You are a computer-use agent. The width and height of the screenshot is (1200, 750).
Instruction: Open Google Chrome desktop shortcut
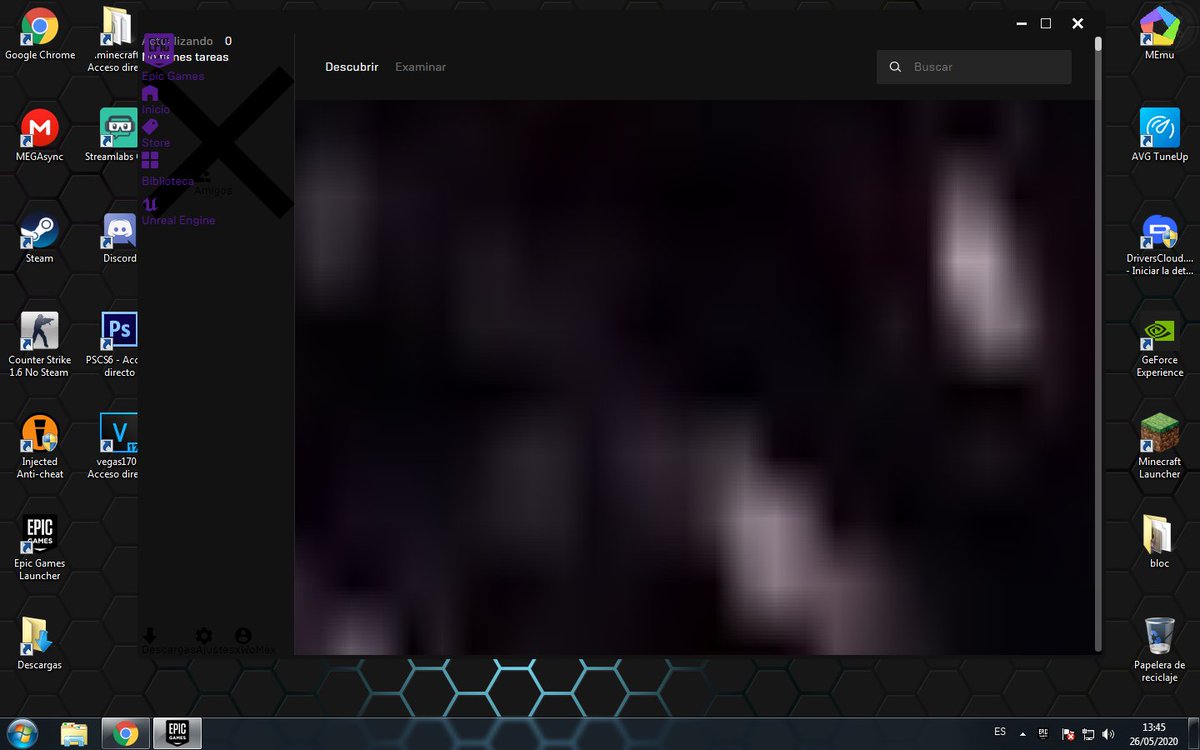[40, 34]
